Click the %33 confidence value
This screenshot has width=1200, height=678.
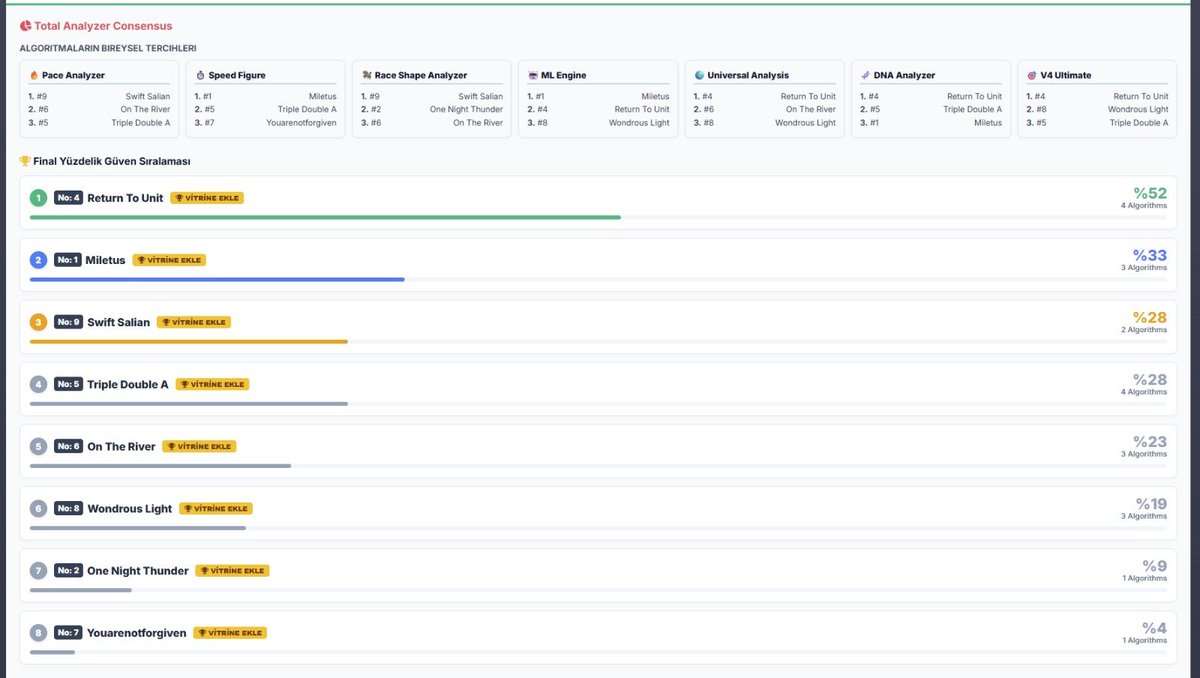[1150, 255]
